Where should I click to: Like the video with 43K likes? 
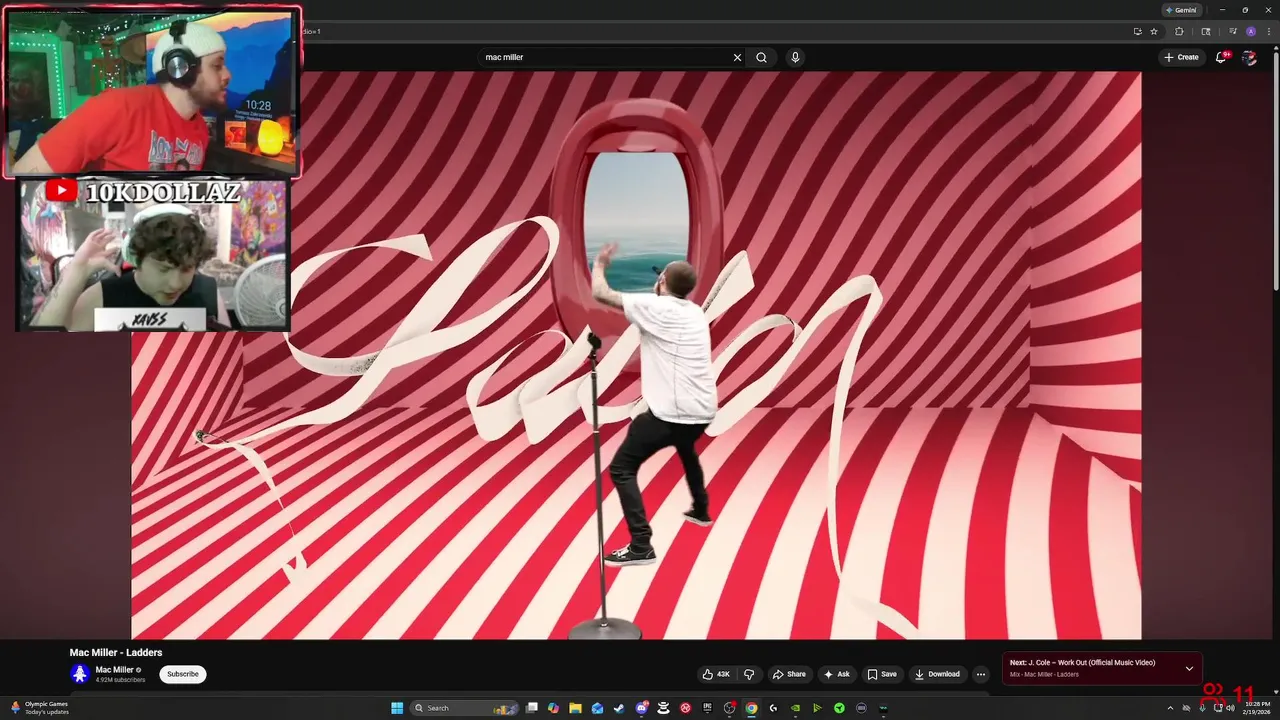pos(716,674)
